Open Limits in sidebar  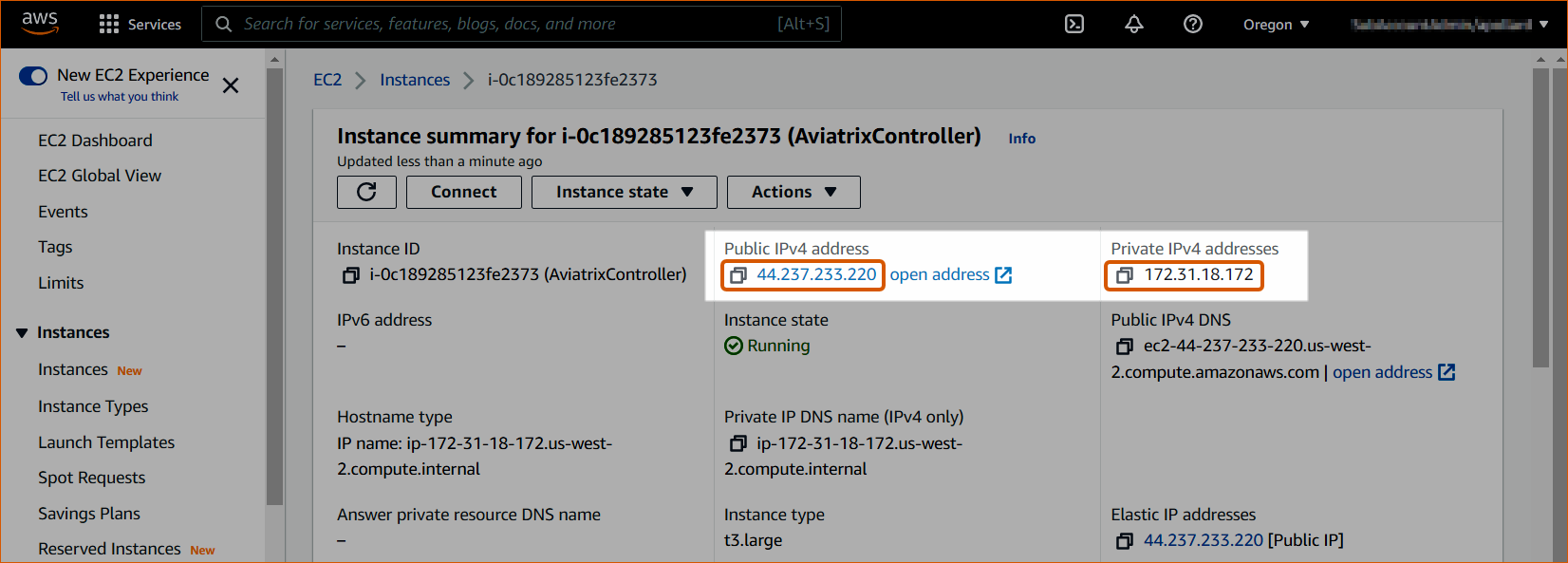coord(61,283)
